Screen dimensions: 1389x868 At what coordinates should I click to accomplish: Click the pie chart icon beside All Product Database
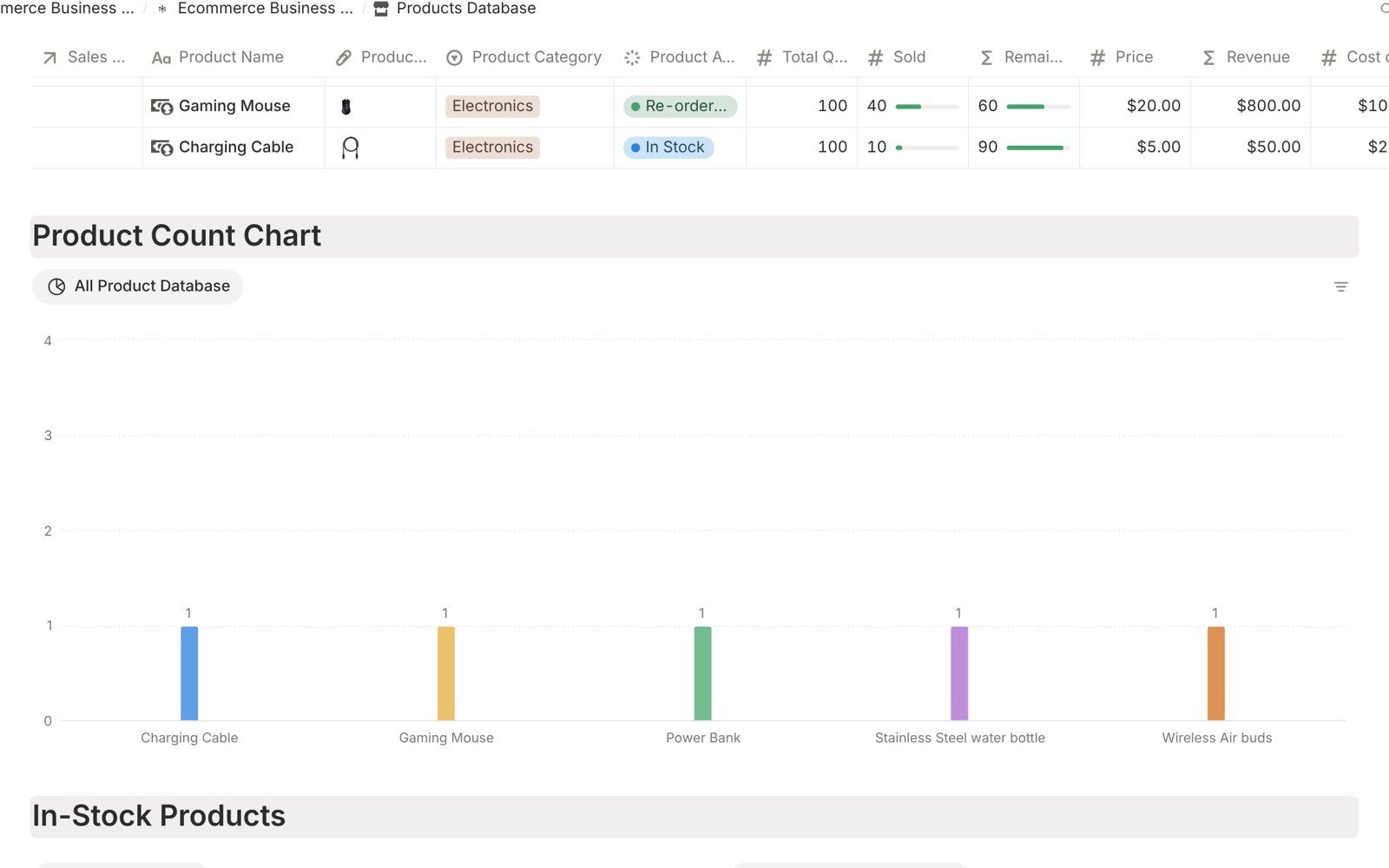[56, 286]
